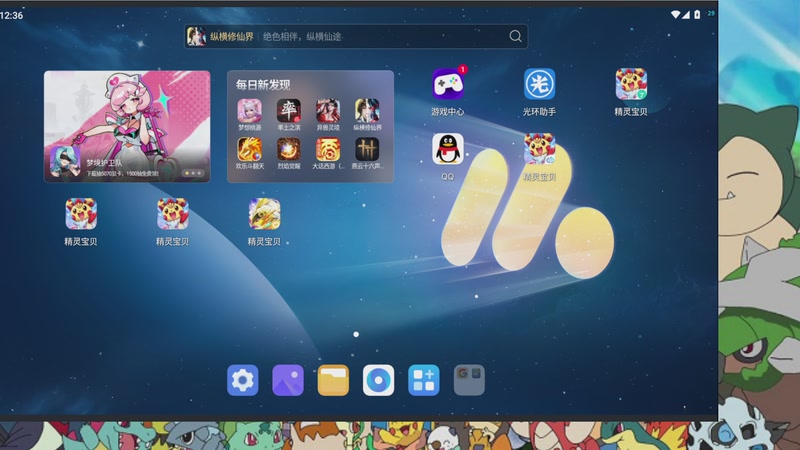
Task: Open 纵横修仙界 game icon in 每日新发现
Action: tap(367, 110)
